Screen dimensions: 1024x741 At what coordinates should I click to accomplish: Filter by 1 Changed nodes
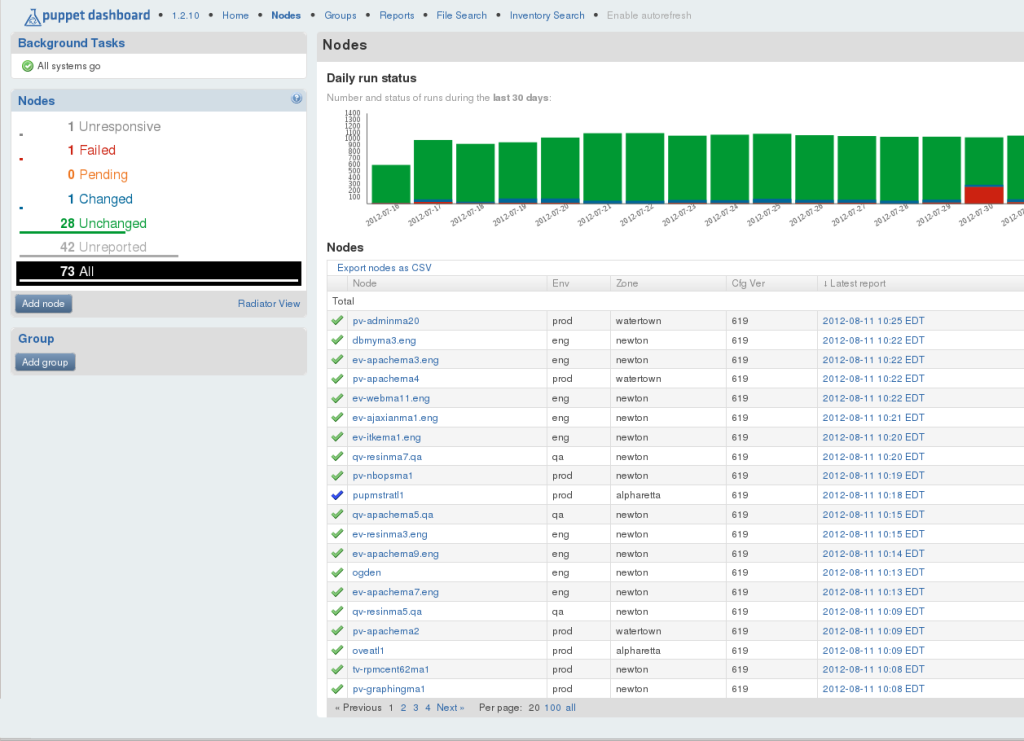click(x=100, y=198)
